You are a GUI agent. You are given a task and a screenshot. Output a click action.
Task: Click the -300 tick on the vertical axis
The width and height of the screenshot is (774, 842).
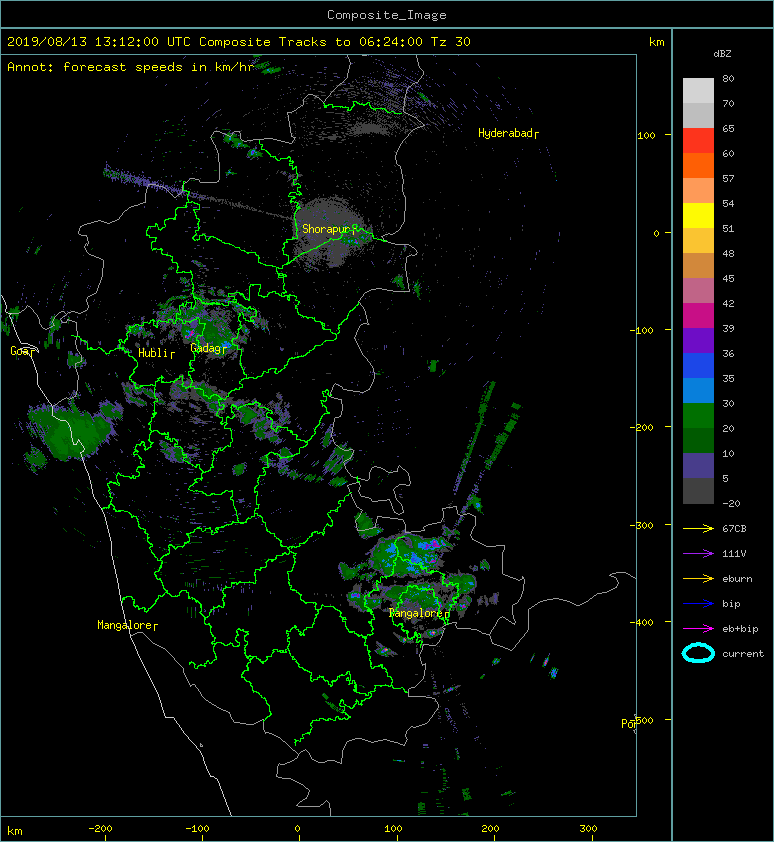(641, 525)
